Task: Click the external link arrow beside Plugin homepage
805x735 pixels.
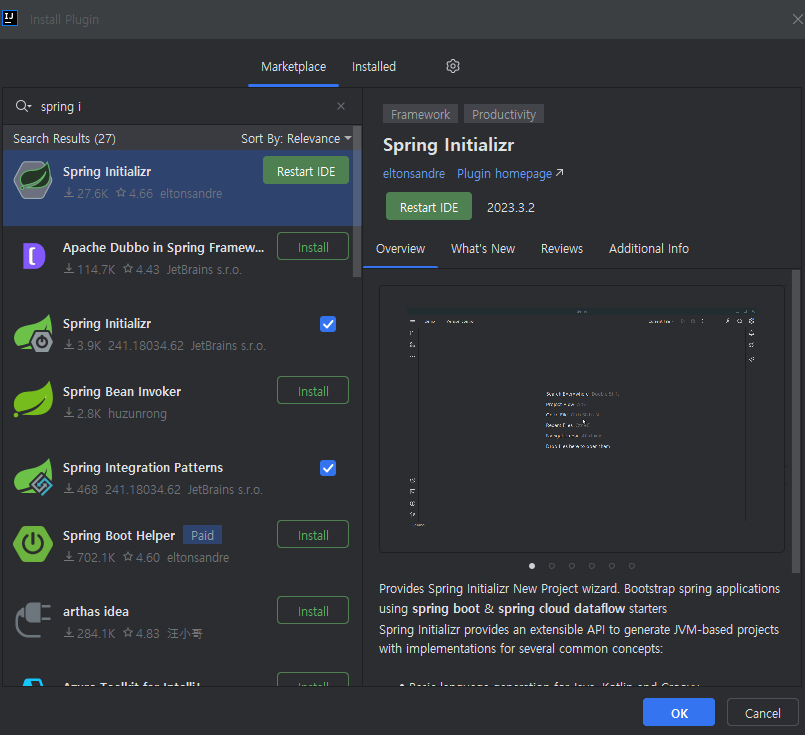Action: pyautogui.click(x=560, y=173)
